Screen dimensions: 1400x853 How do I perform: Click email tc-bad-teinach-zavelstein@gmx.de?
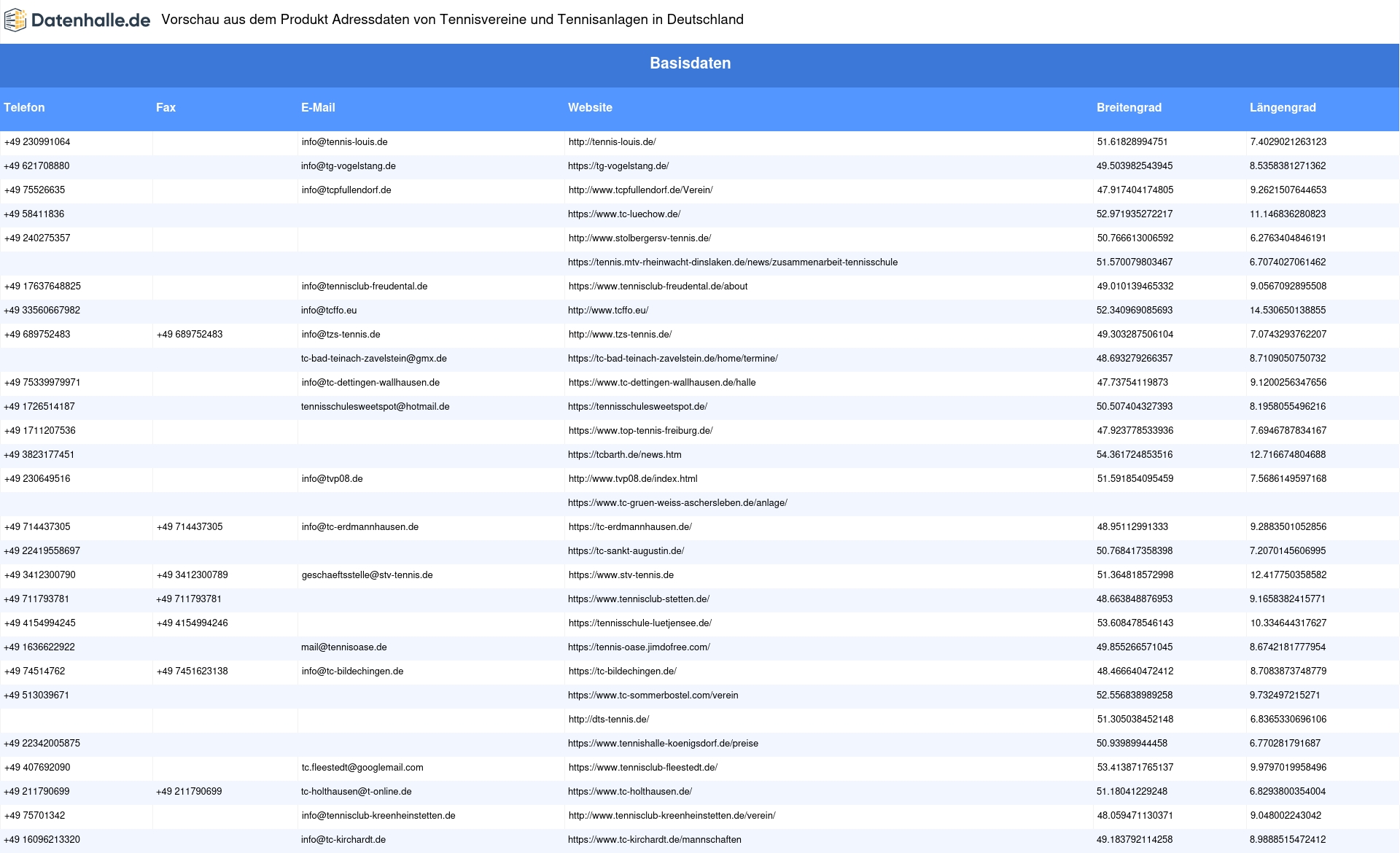point(374,359)
